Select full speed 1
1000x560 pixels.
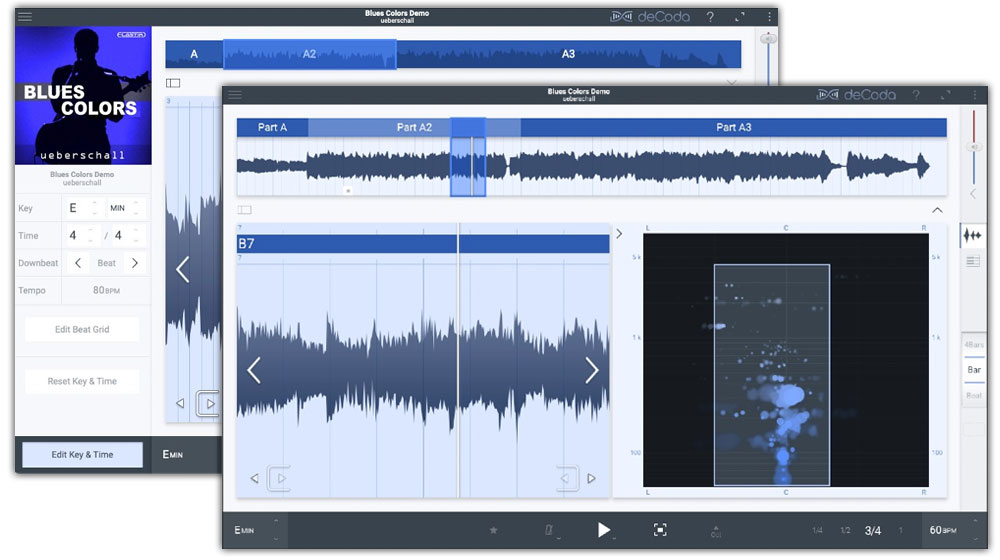coord(901,531)
